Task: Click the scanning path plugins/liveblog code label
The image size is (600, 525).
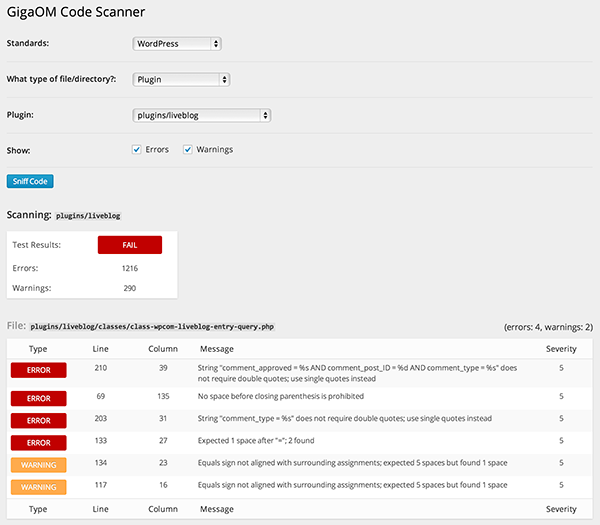Action: pos(88,216)
